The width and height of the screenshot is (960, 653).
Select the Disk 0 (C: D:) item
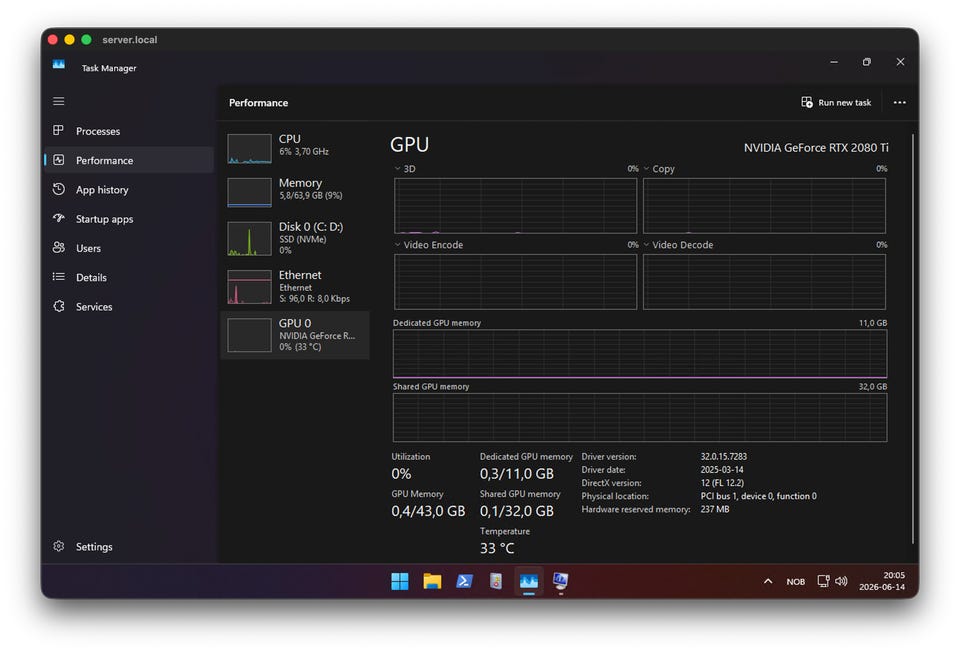point(295,237)
